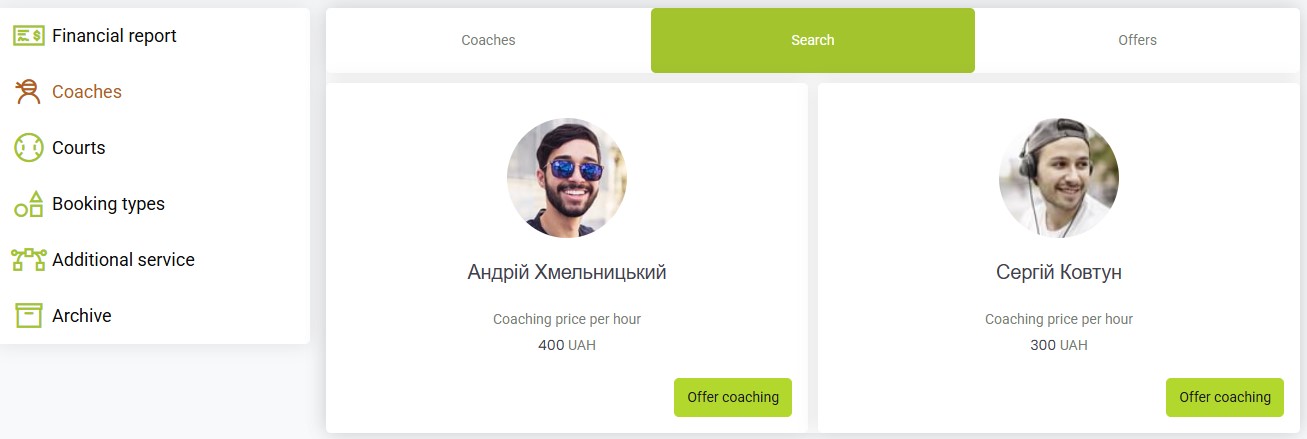
Task: Click Сергій Ковтун's profile photo
Action: [x=1059, y=178]
